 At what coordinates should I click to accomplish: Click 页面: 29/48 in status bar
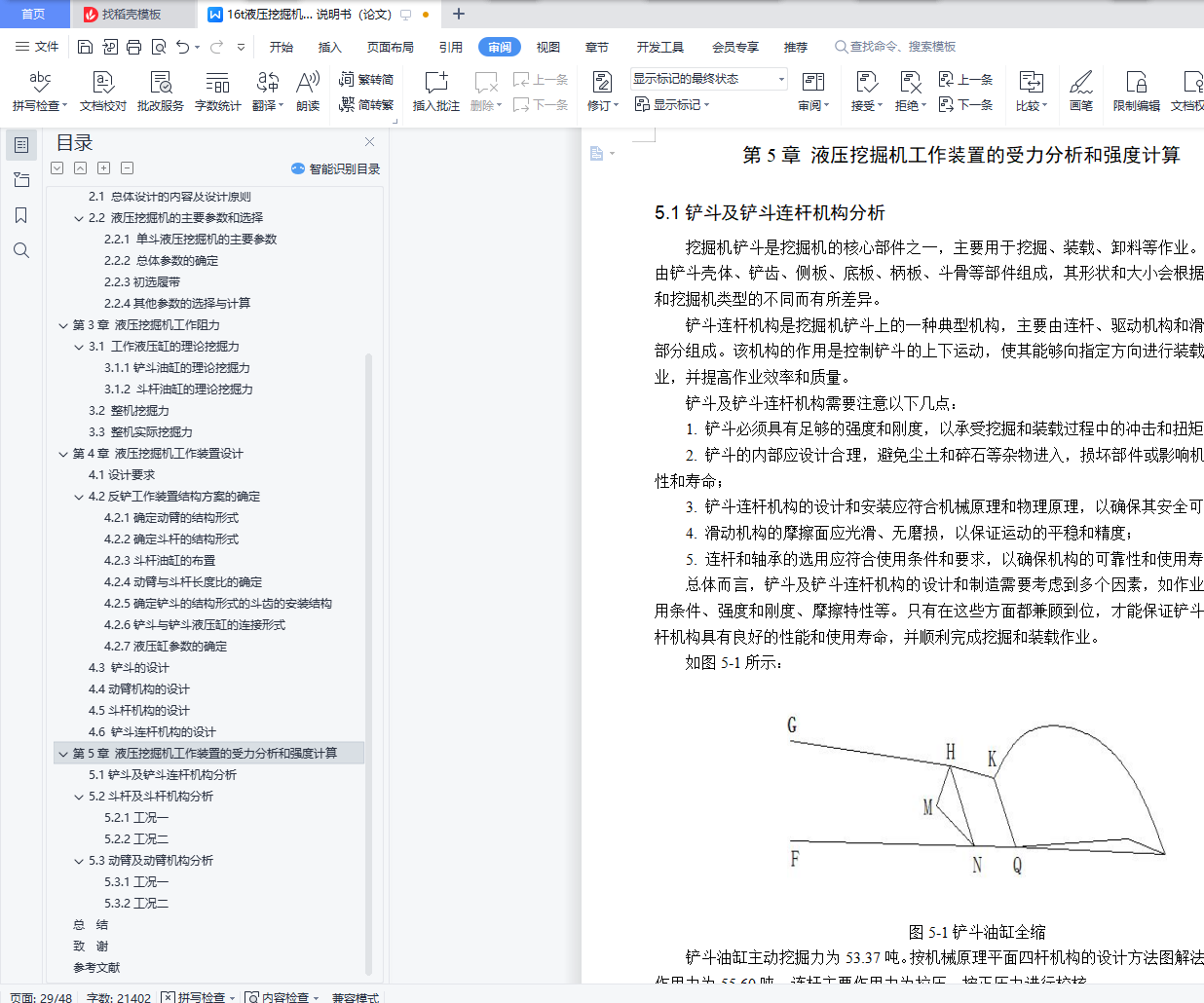click(x=41, y=997)
